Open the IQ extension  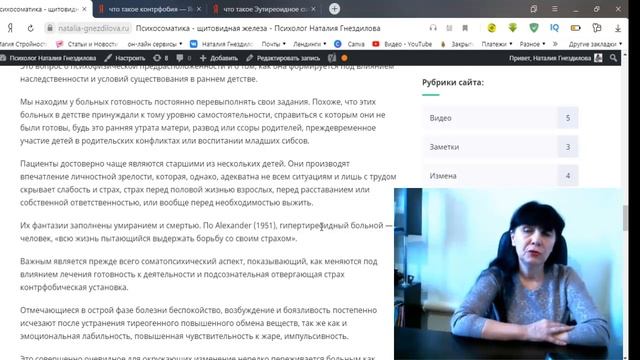click(554, 28)
